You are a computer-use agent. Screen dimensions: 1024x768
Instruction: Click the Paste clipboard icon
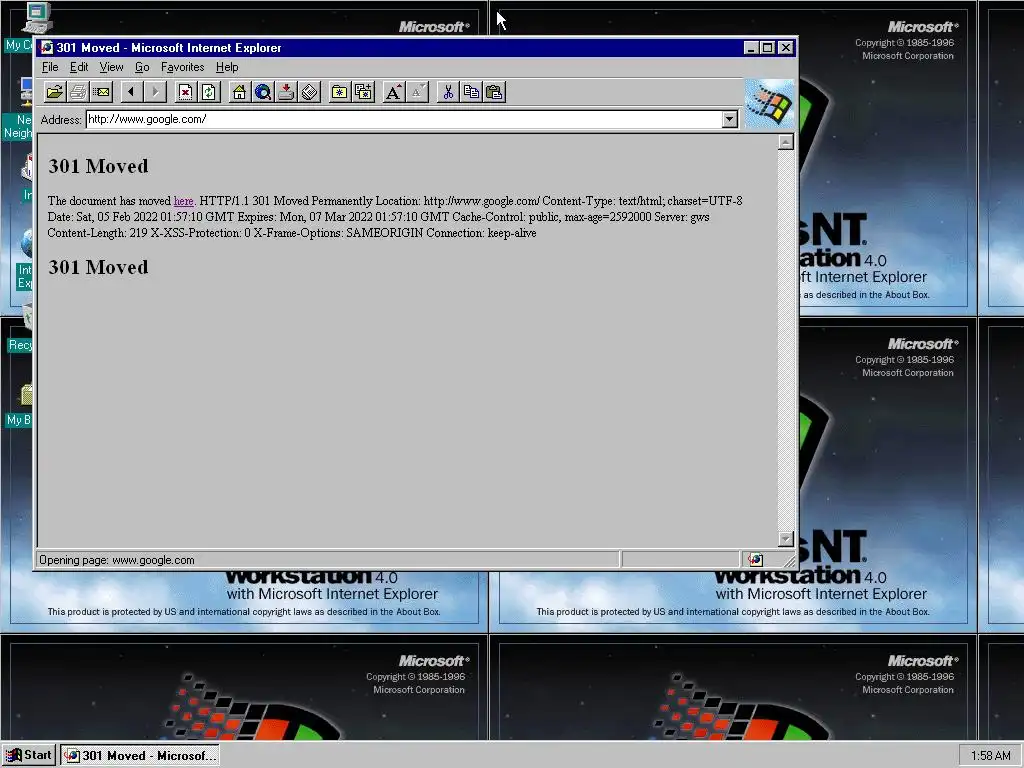[x=494, y=92]
